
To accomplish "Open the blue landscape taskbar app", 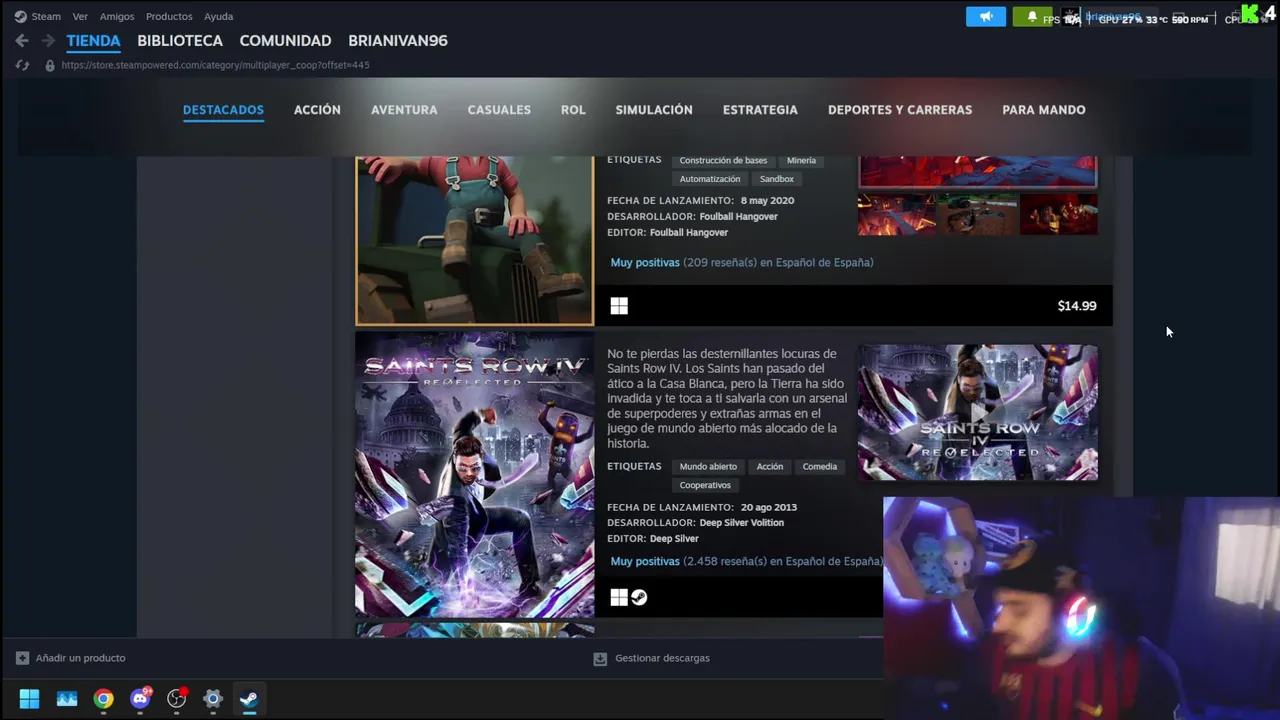I will 67,699.
